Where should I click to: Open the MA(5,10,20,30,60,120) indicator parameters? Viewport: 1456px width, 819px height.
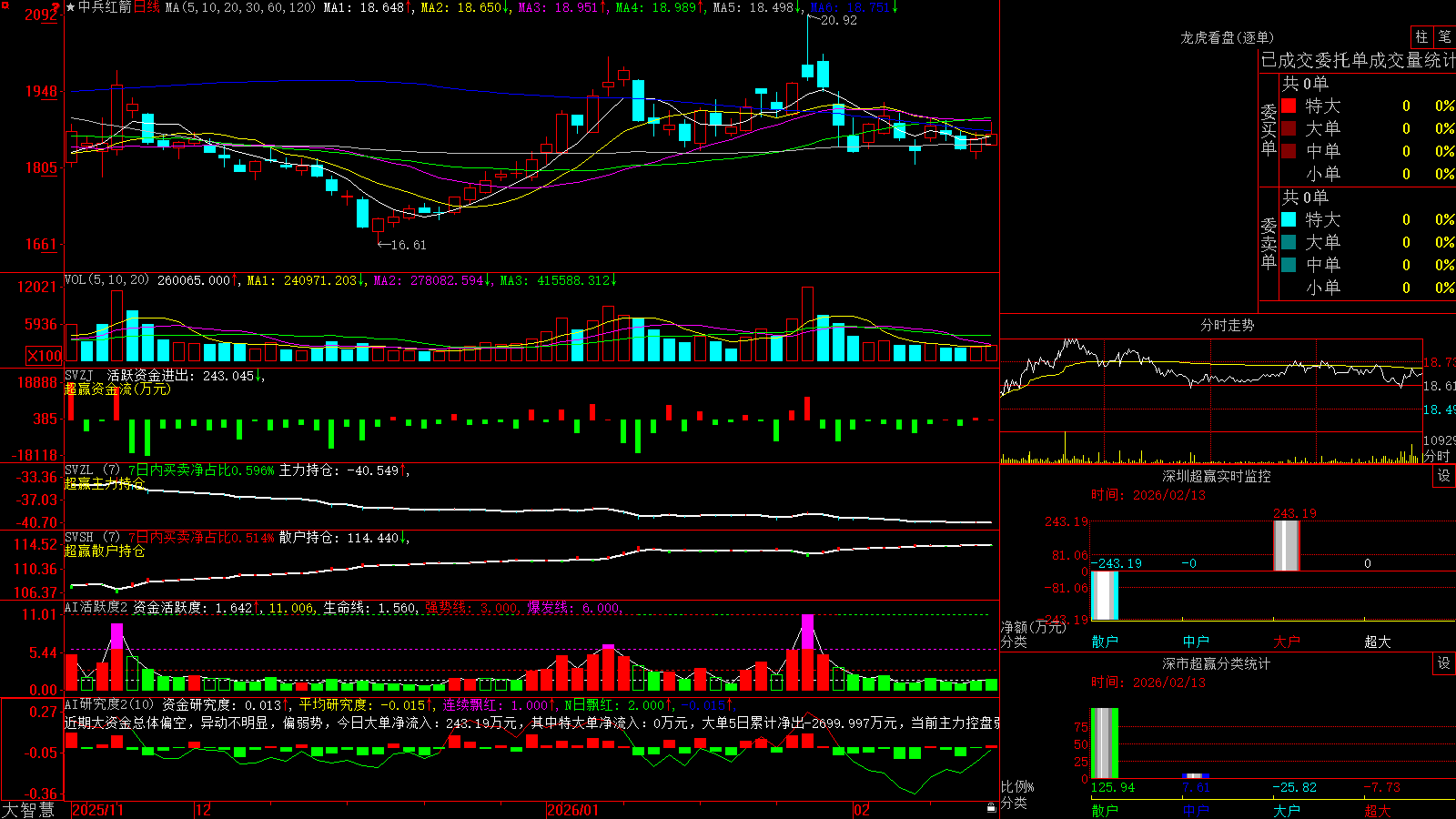(x=240, y=7)
